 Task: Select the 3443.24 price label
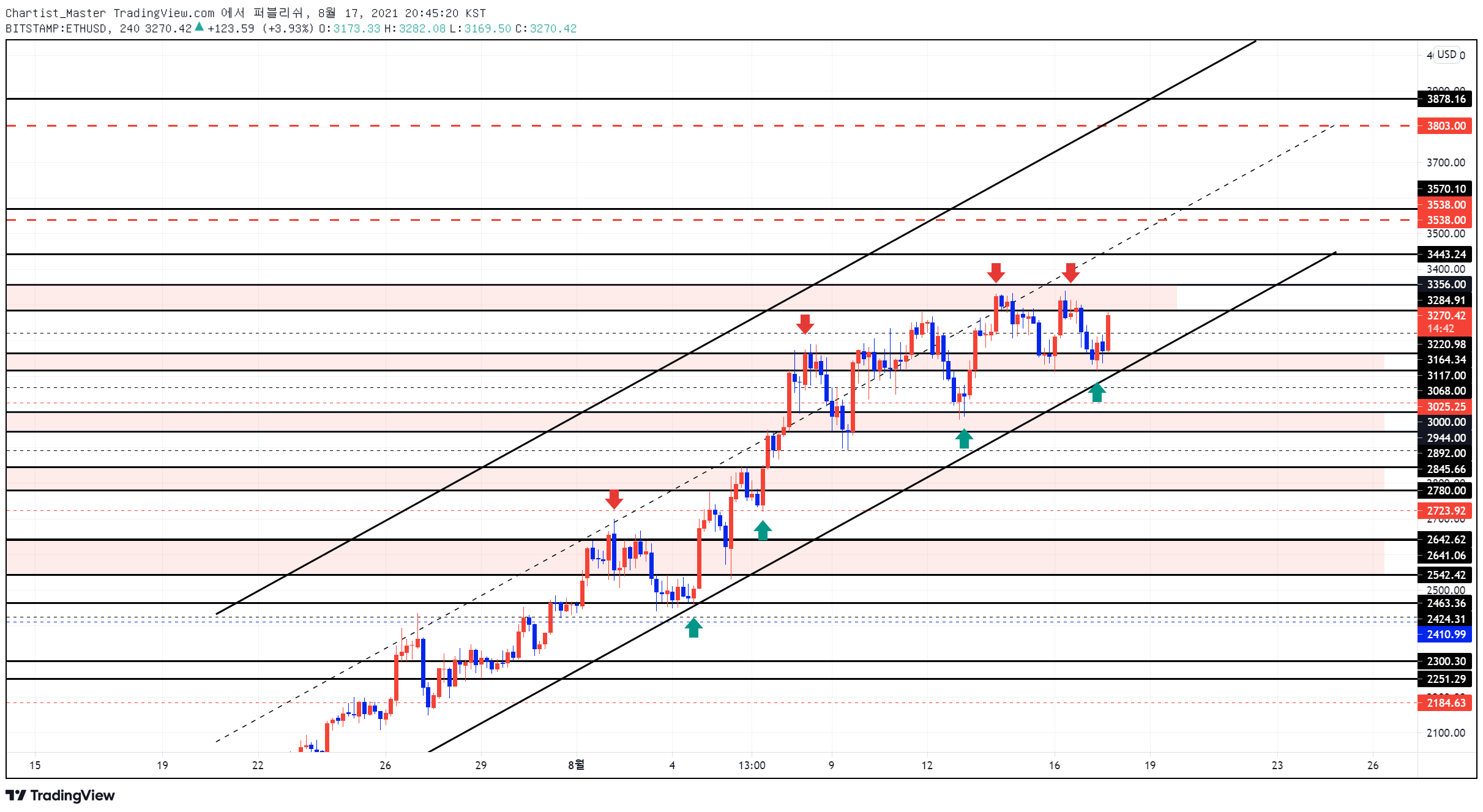[x=1445, y=255]
